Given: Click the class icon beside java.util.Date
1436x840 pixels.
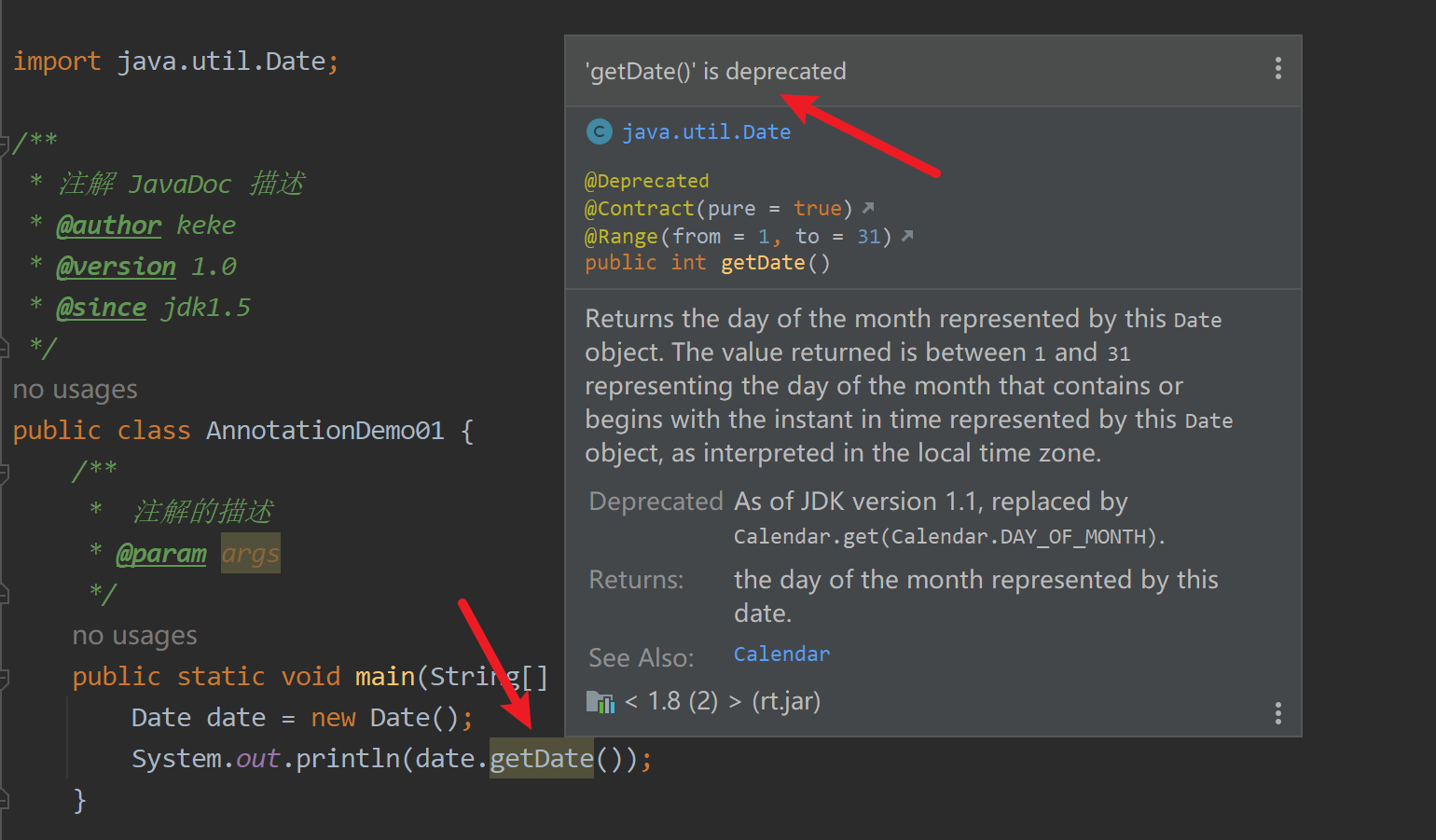Looking at the screenshot, I should coord(599,131).
